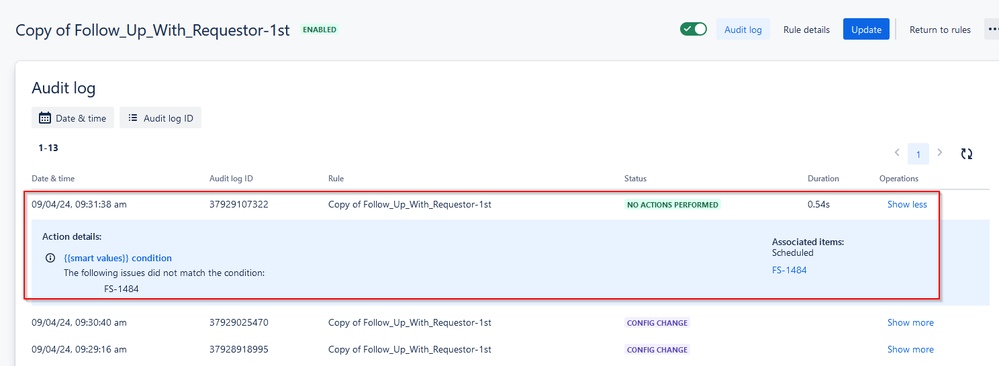Screen dimensions: 999x366
Task: Open associated item FS-1484 link
Action: point(789,270)
